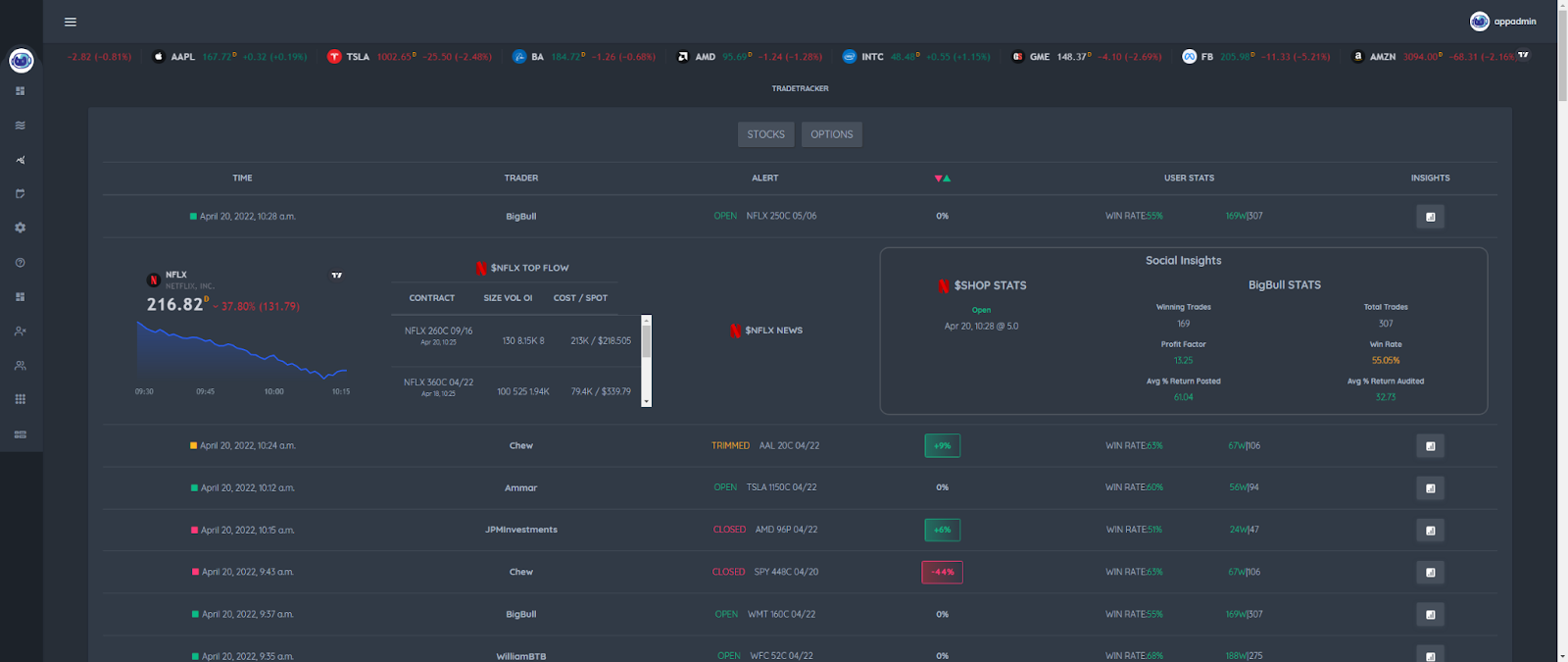The width and height of the screenshot is (1568, 662).
Task: Click the AMD logo in the ticker
Action: tap(683, 57)
